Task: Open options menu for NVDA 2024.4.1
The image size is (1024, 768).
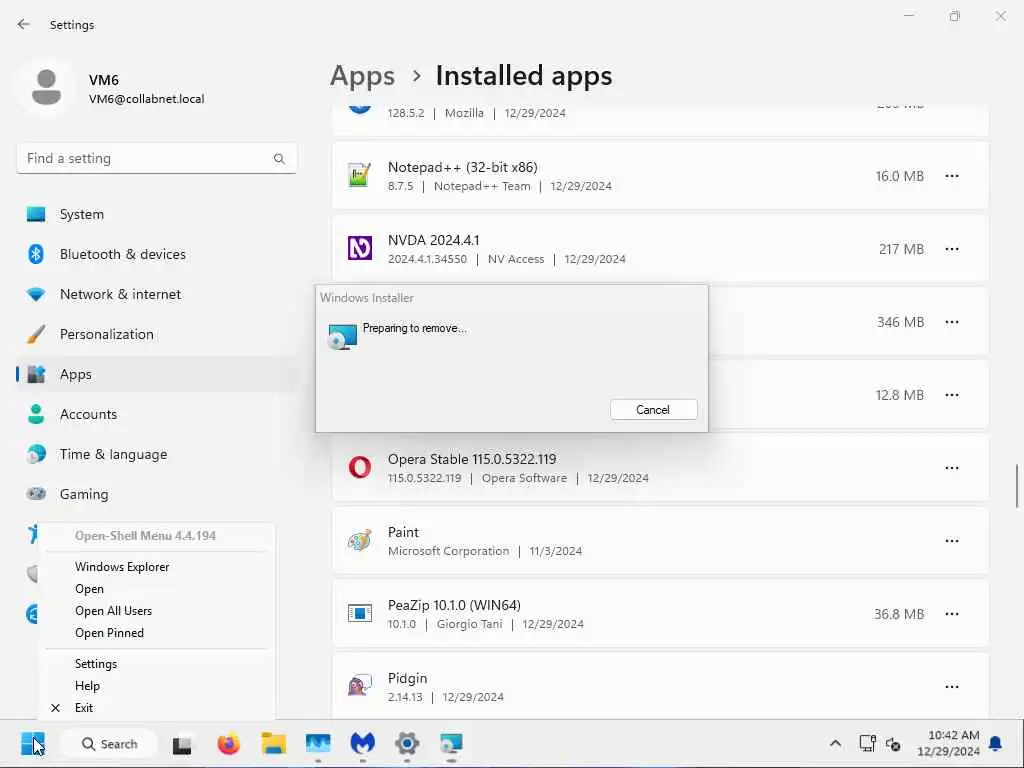Action: tap(952, 249)
